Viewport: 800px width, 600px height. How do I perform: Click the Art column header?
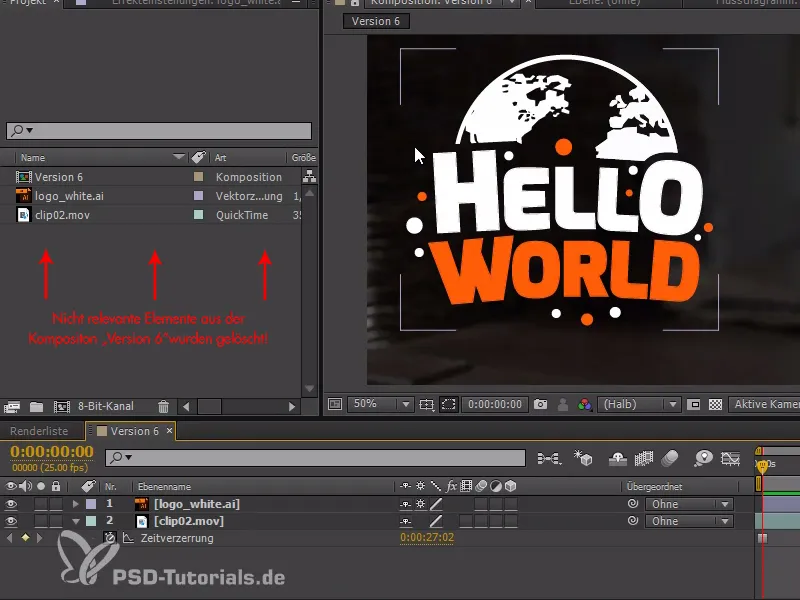tap(220, 158)
